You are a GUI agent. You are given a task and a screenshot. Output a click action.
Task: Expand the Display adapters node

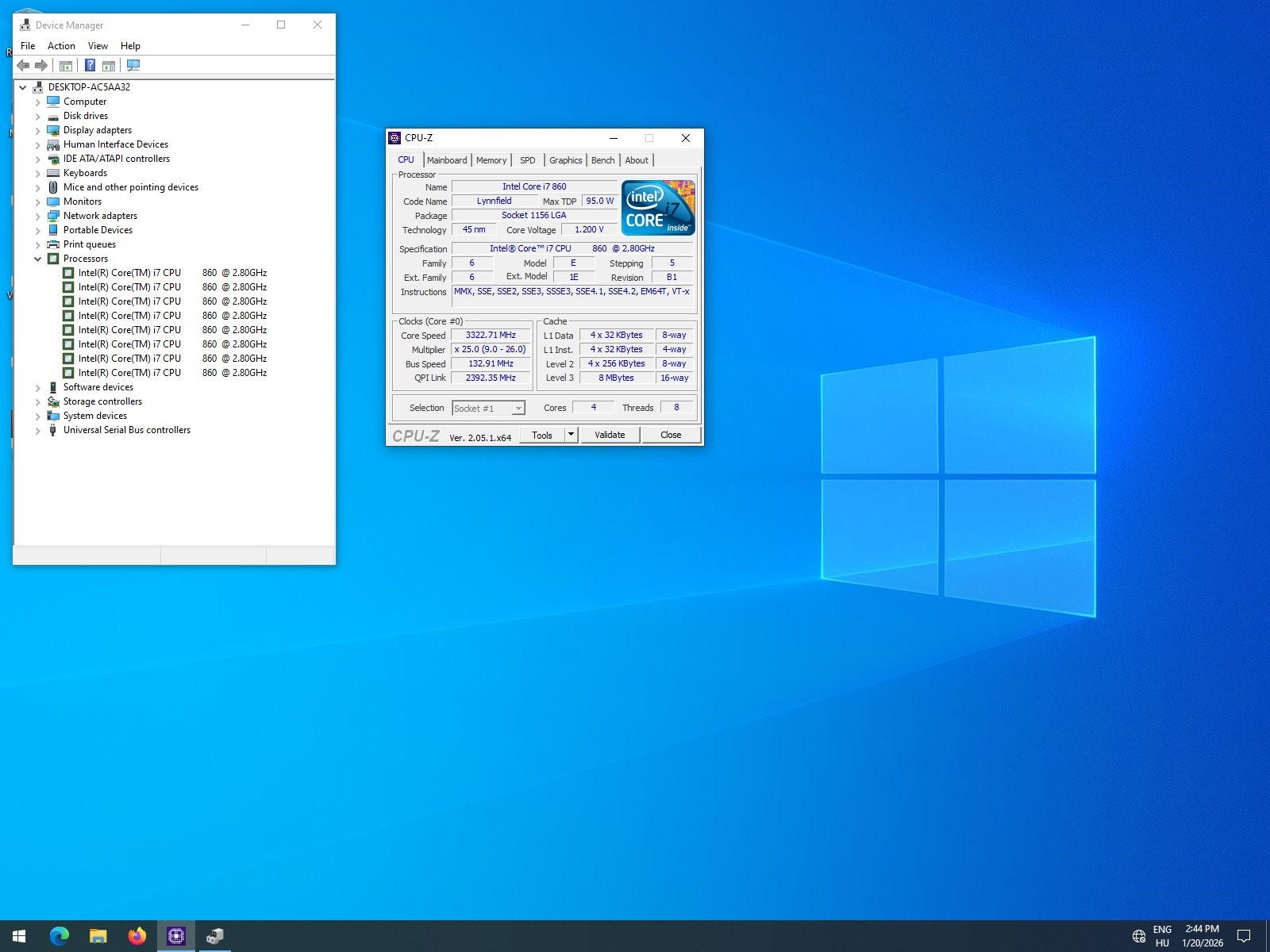click(37, 130)
